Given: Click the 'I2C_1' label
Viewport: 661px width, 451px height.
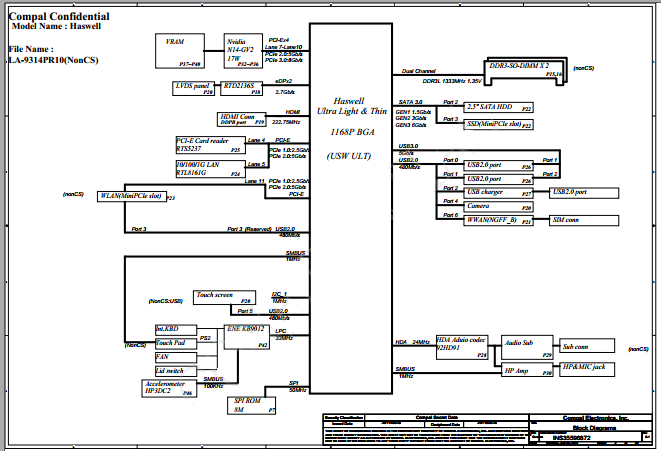Looking at the screenshot, I should (279, 294).
